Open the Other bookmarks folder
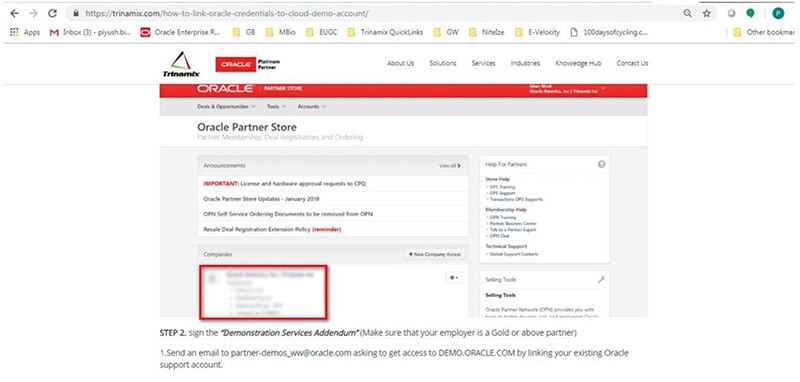The width and height of the screenshot is (800, 382). (x=763, y=32)
